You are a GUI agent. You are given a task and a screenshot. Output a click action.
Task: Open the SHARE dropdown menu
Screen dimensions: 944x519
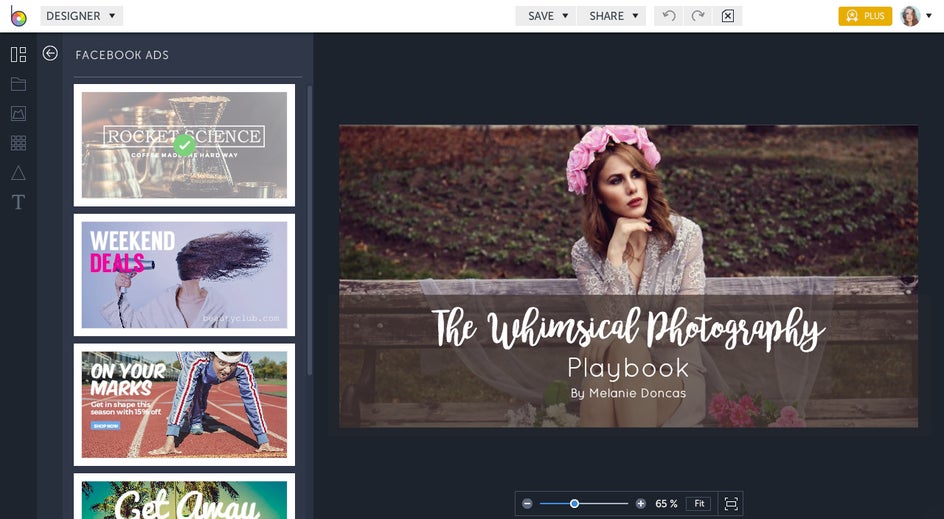click(x=612, y=16)
